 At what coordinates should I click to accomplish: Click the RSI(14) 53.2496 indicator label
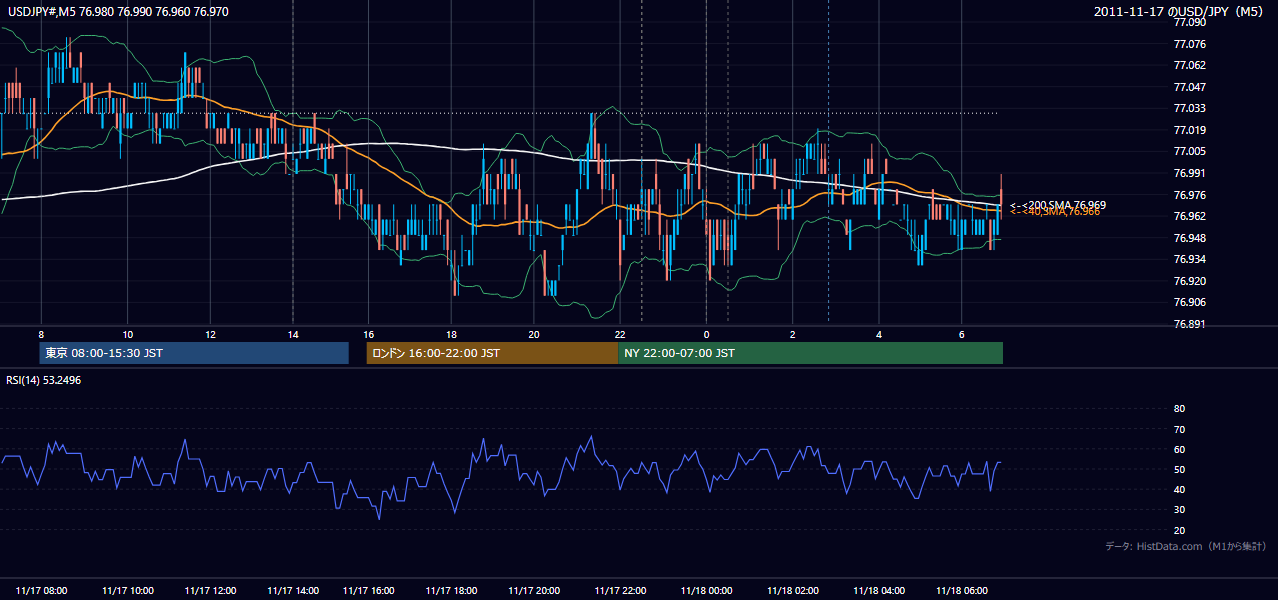[x=44, y=380]
